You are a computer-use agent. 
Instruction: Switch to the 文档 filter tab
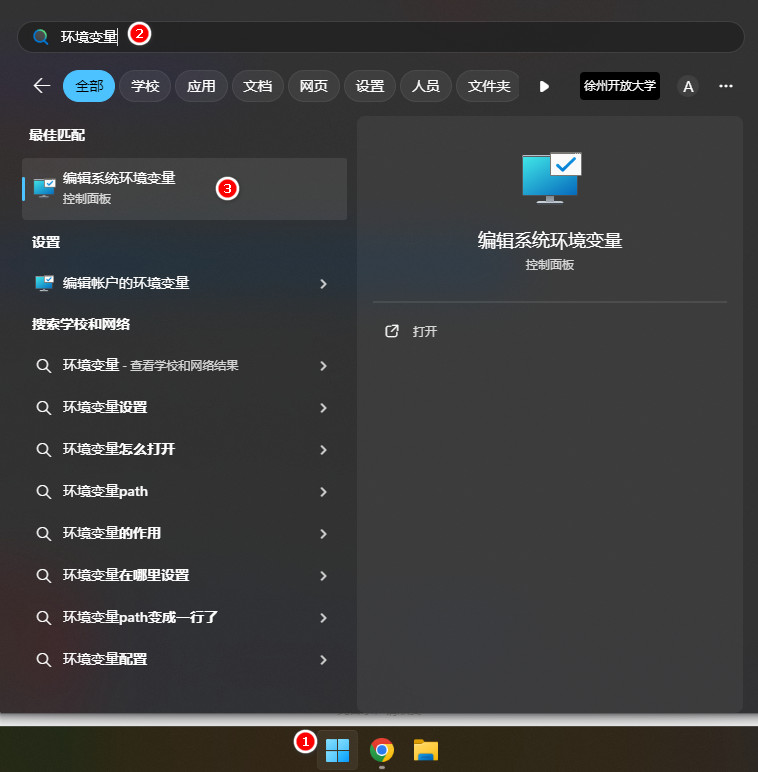click(x=257, y=86)
